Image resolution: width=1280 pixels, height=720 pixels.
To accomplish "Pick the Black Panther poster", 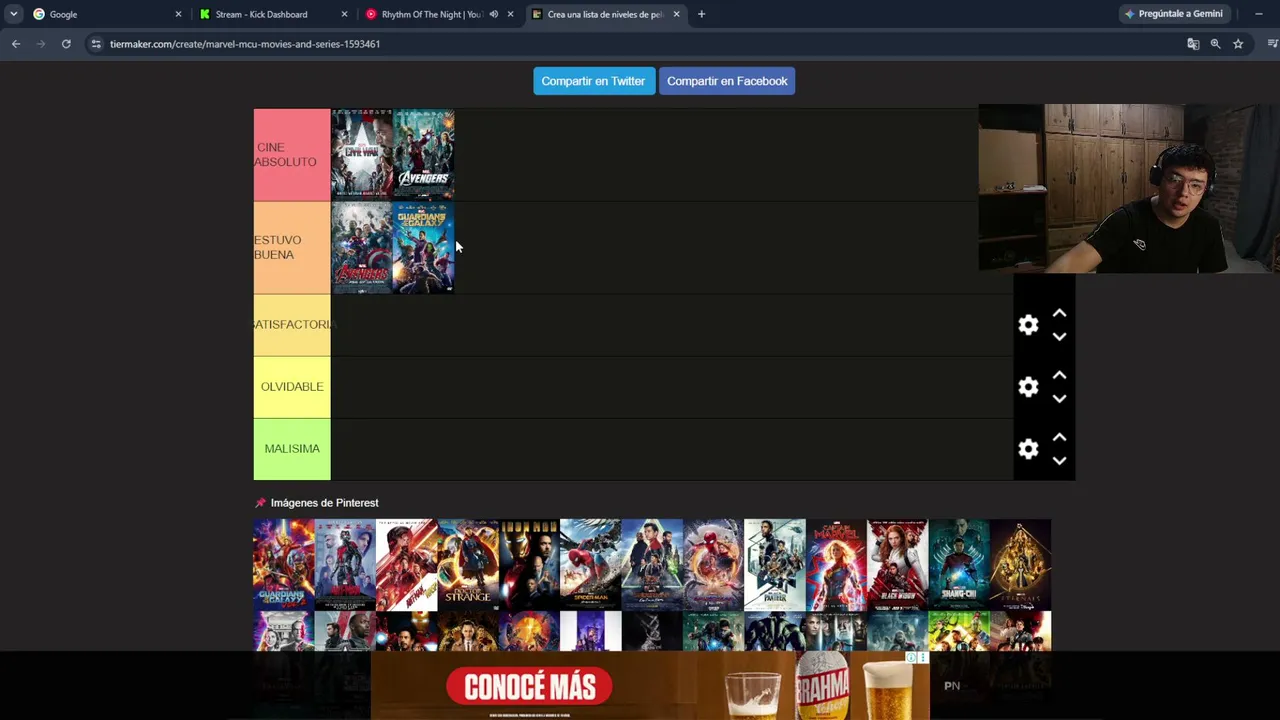I will pyautogui.click(x=775, y=565).
